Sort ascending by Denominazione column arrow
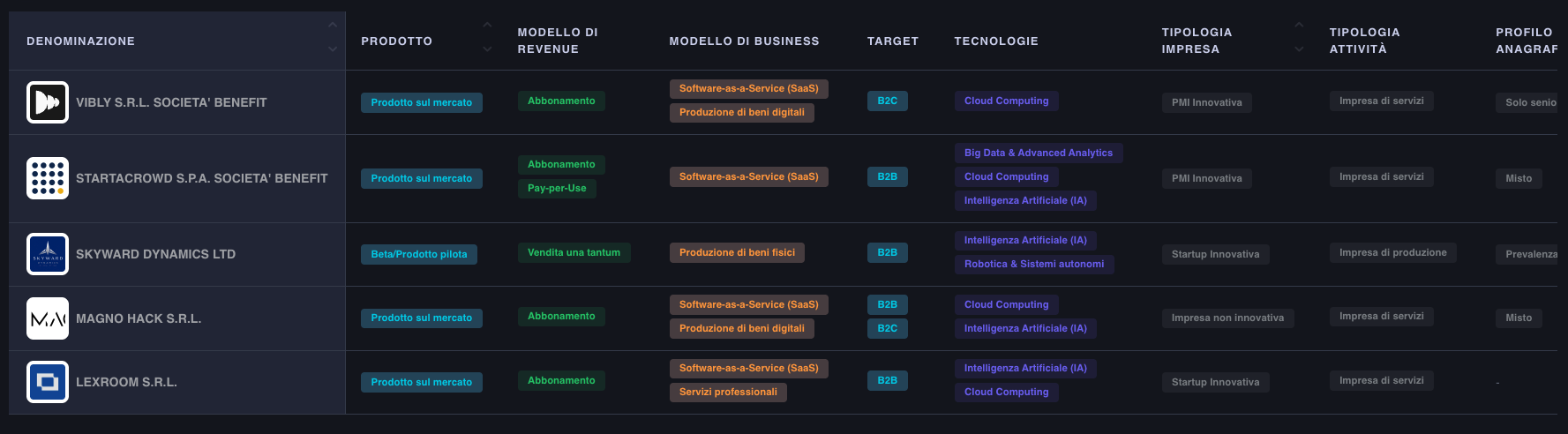Viewport: 1568px width, 434px height. 333,26
